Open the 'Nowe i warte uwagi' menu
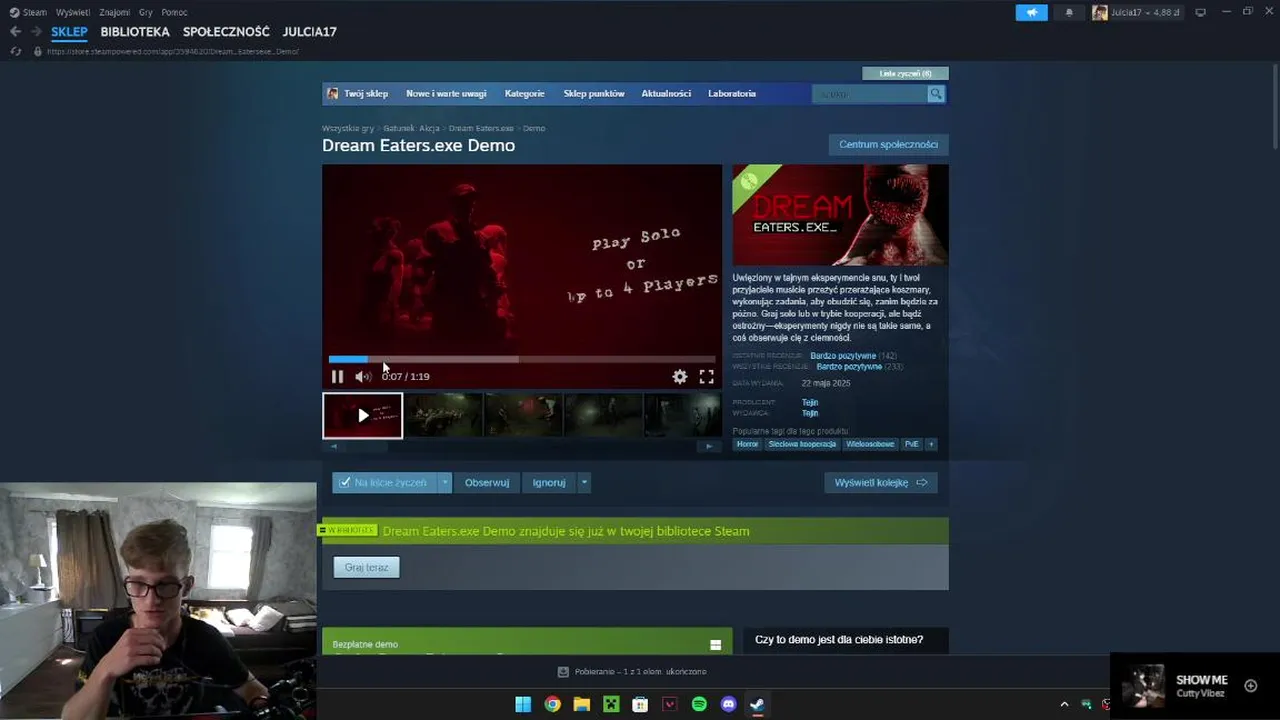The image size is (1280, 720). click(446, 94)
